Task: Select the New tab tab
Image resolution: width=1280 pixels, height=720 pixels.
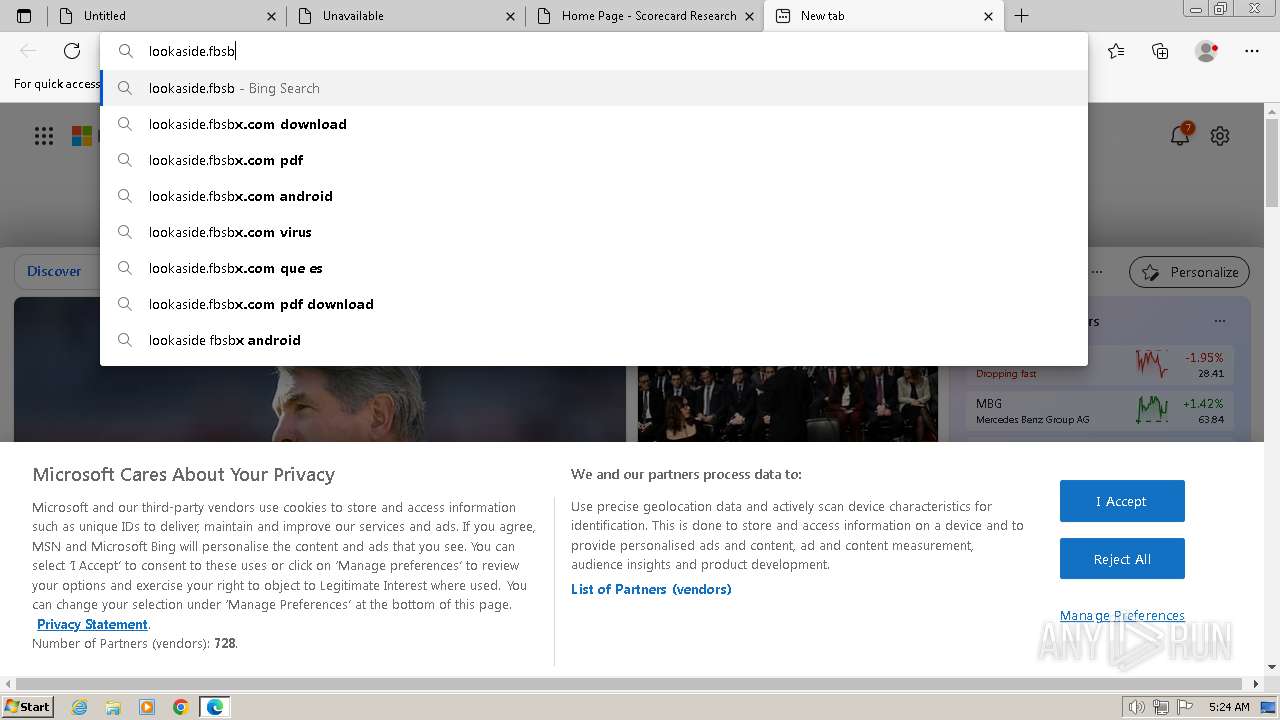Action: [884, 16]
